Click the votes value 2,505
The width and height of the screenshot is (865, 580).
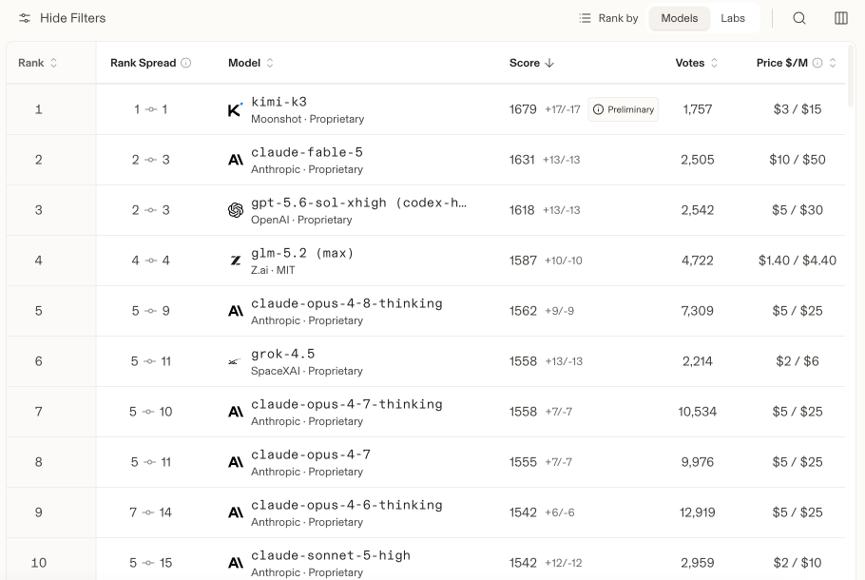tap(697, 160)
